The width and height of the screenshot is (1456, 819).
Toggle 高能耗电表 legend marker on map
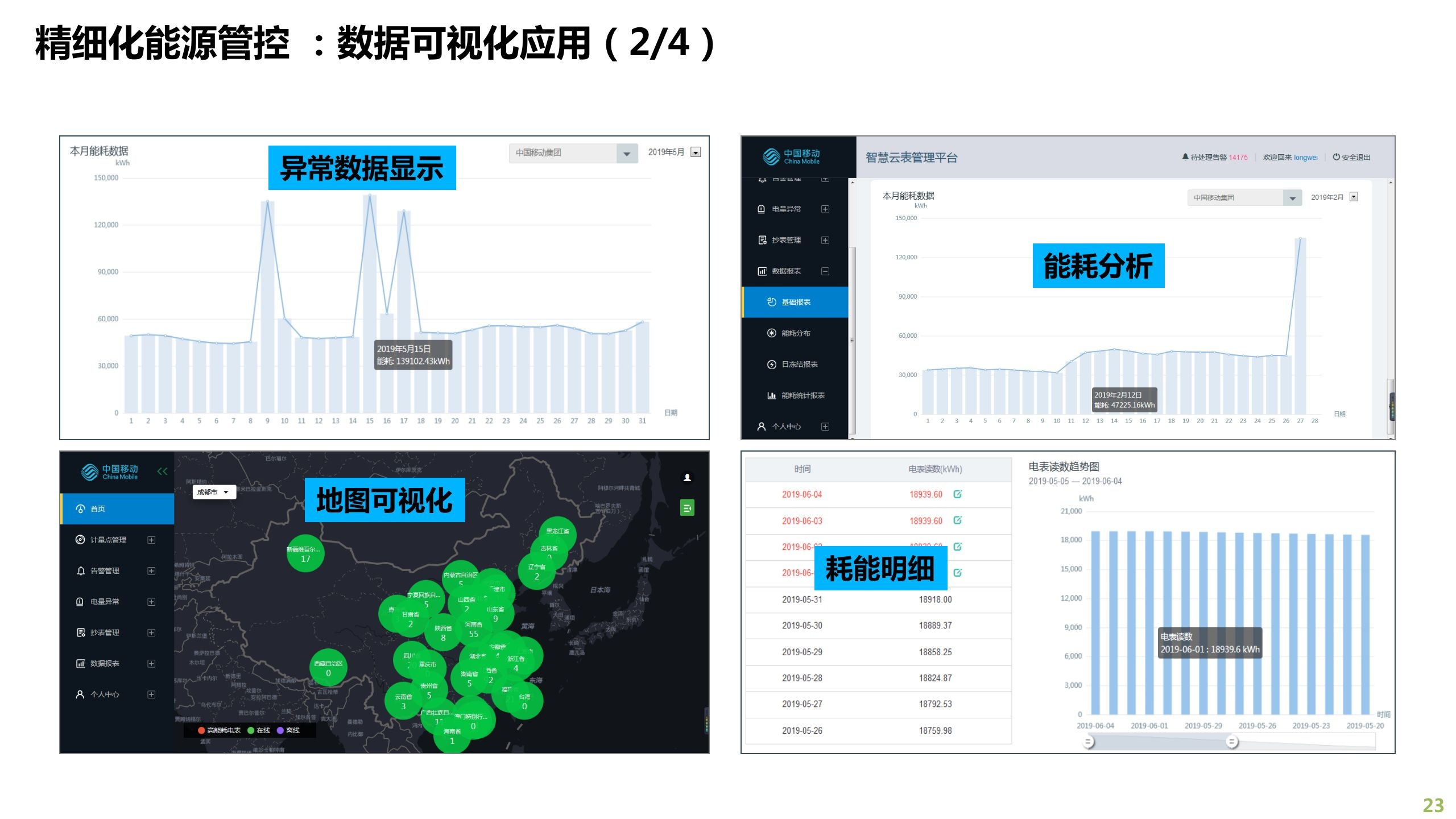point(201,730)
